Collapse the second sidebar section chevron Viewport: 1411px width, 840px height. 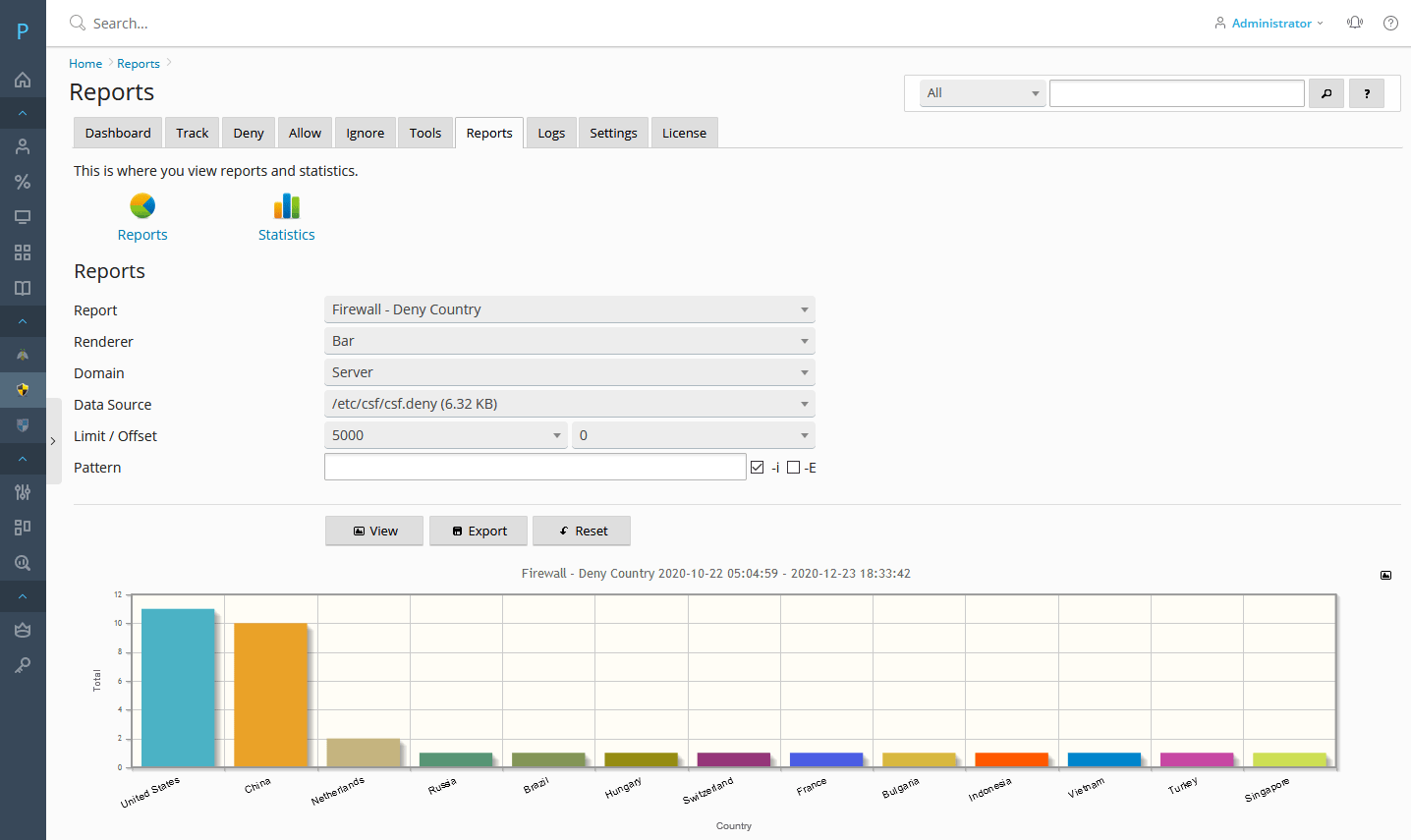[x=23, y=321]
